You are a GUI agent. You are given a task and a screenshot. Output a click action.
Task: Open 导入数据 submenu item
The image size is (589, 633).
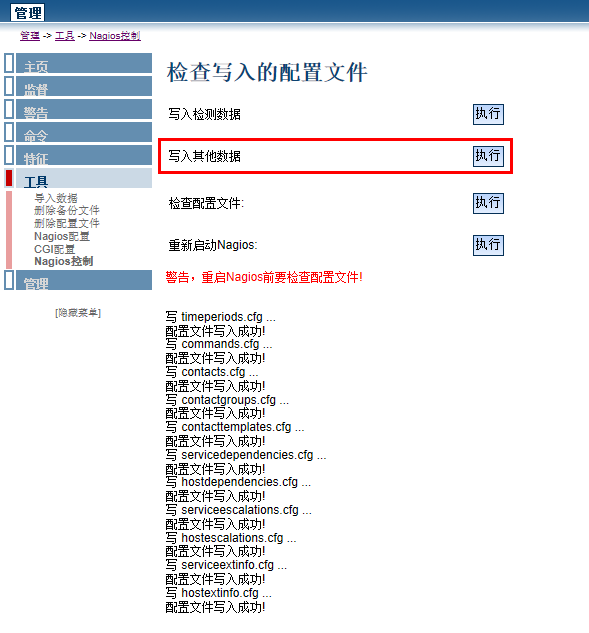[56, 198]
